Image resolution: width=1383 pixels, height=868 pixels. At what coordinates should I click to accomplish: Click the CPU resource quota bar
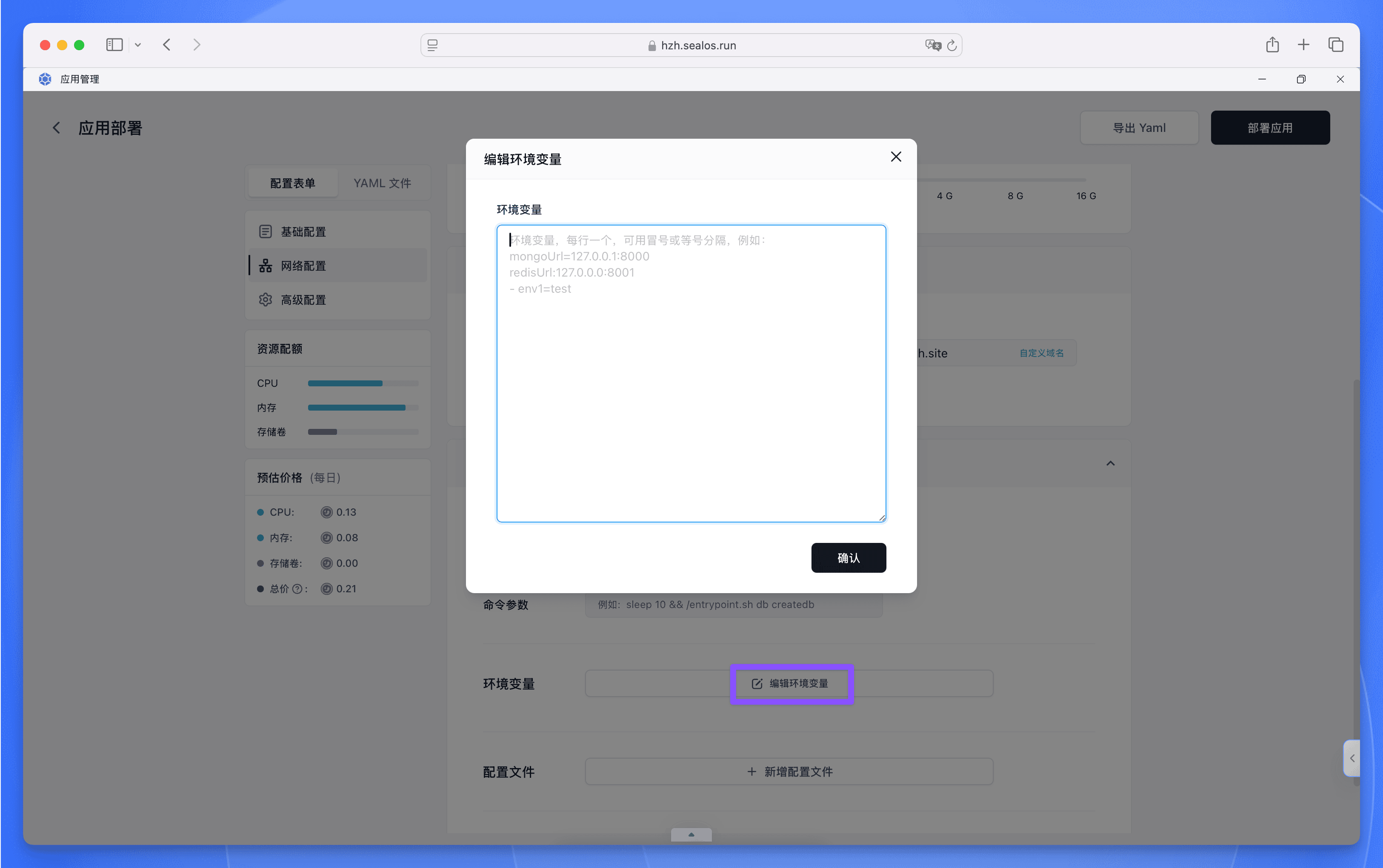[x=363, y=383]
